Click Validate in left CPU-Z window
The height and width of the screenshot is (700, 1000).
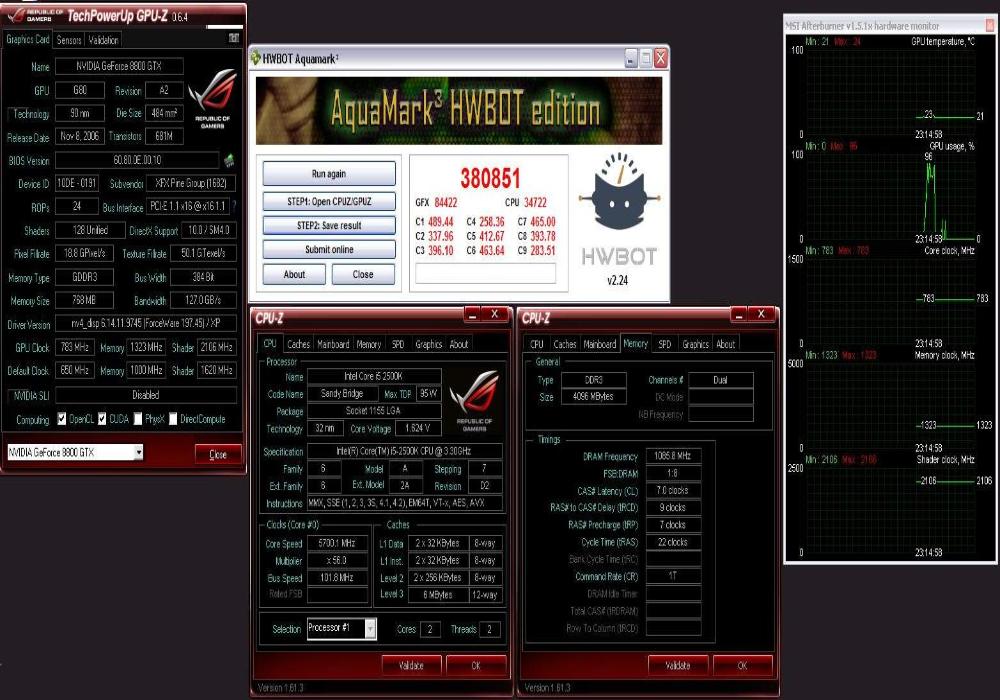411,666
